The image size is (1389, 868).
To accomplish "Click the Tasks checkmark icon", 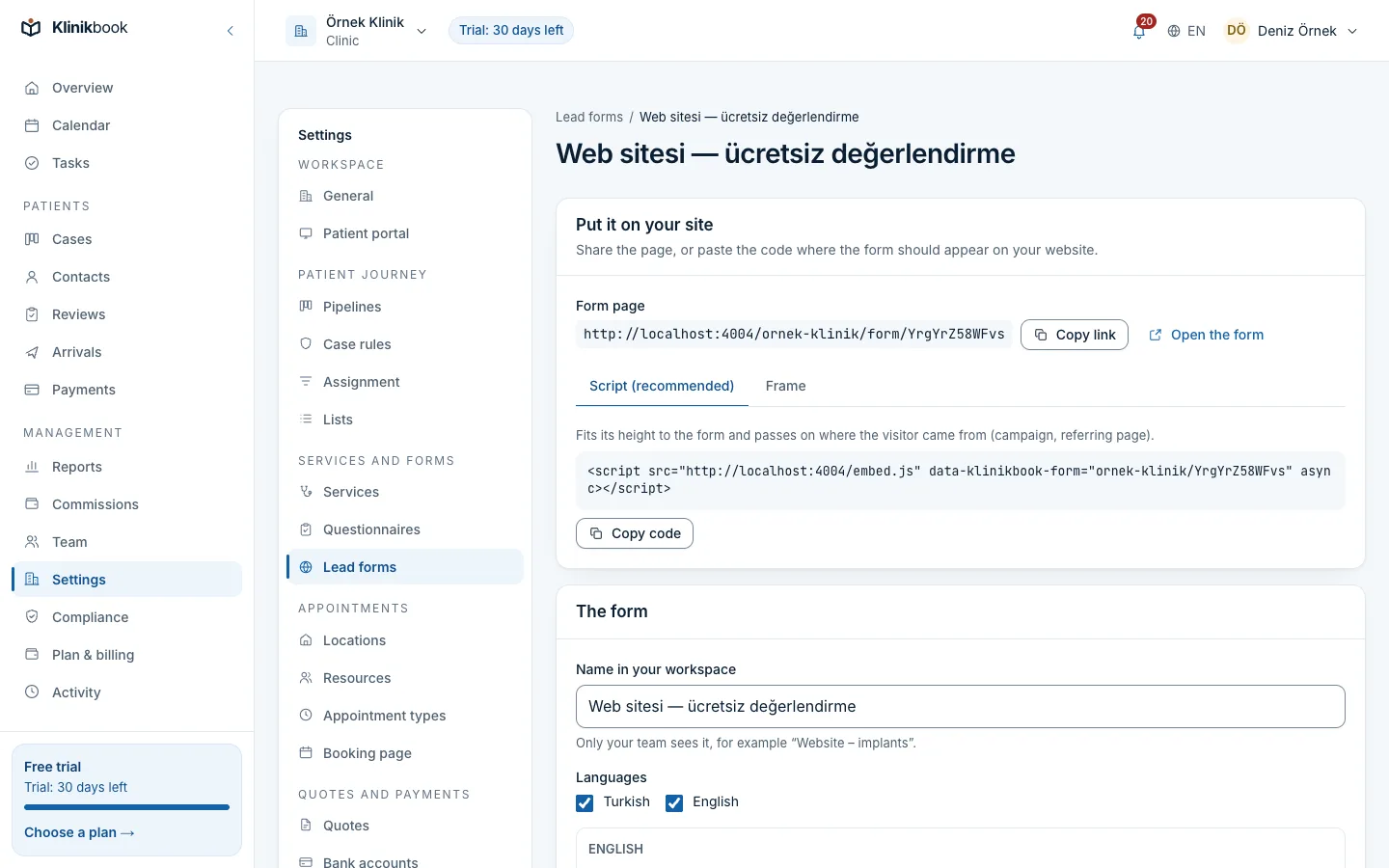I will tap(32, 163).
